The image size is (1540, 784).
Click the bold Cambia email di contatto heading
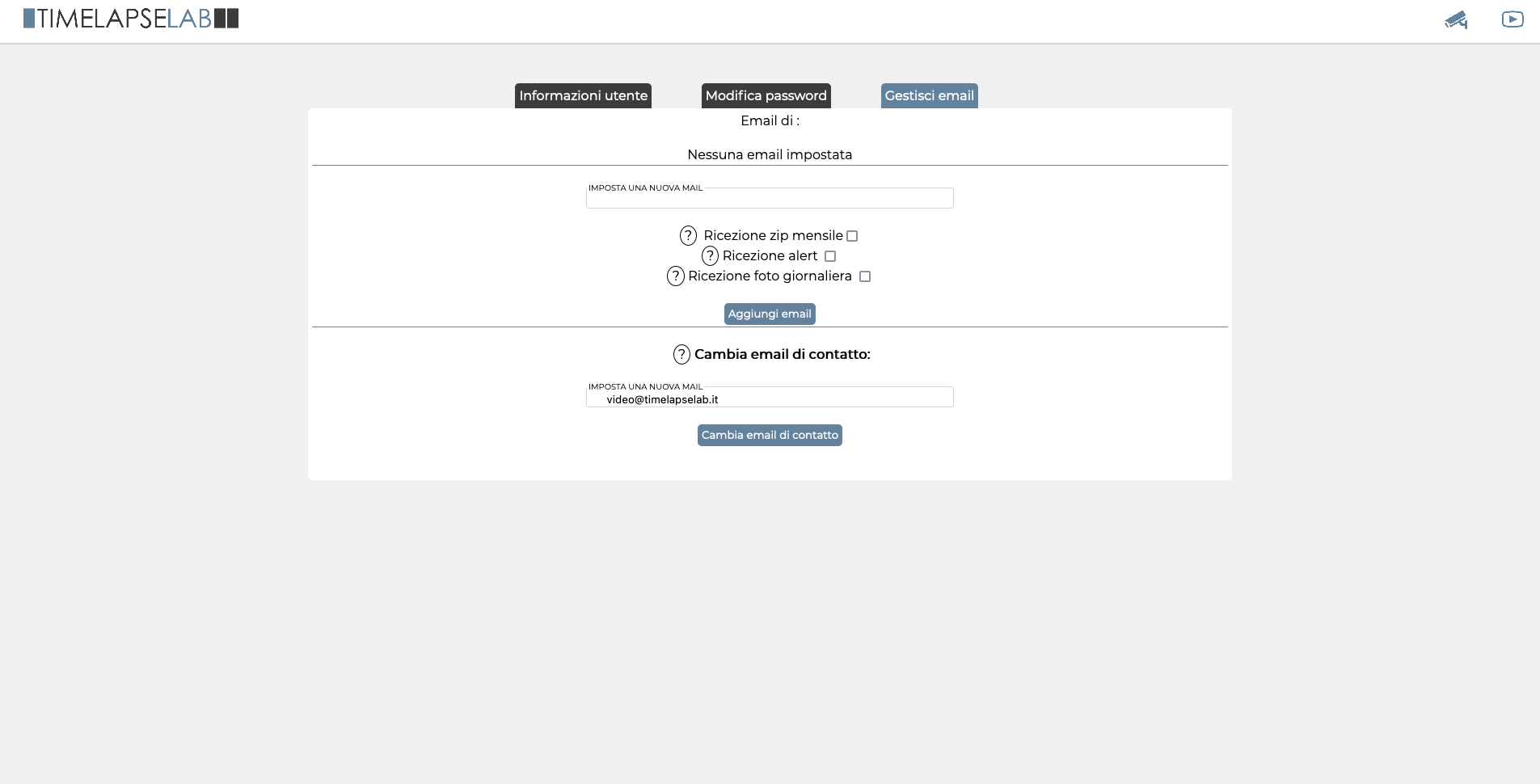pyautogui.click(x=783, y=354)
